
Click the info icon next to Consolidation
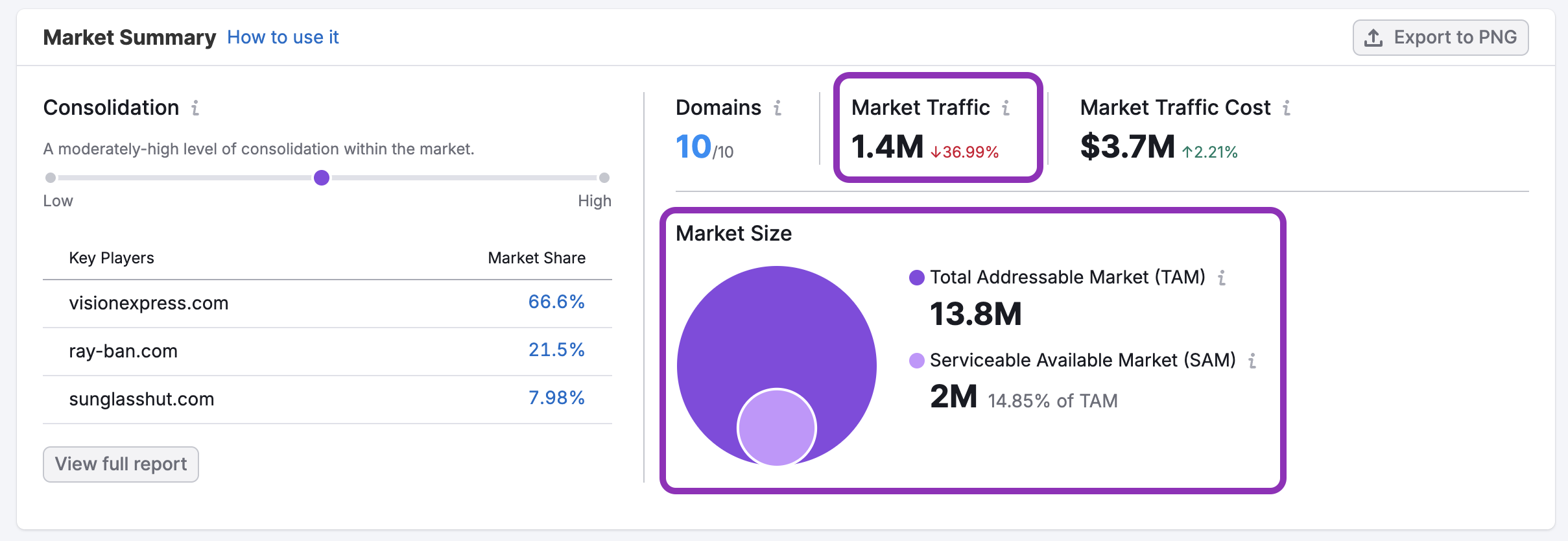[195, 108]
